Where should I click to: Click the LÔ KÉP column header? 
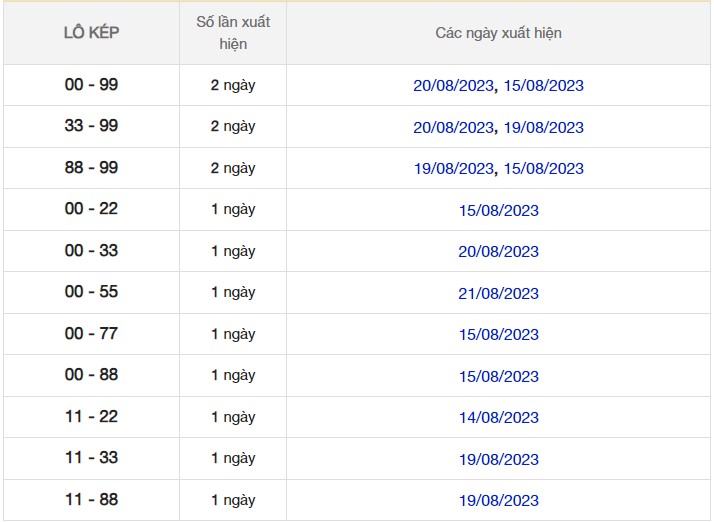point(91,33)
